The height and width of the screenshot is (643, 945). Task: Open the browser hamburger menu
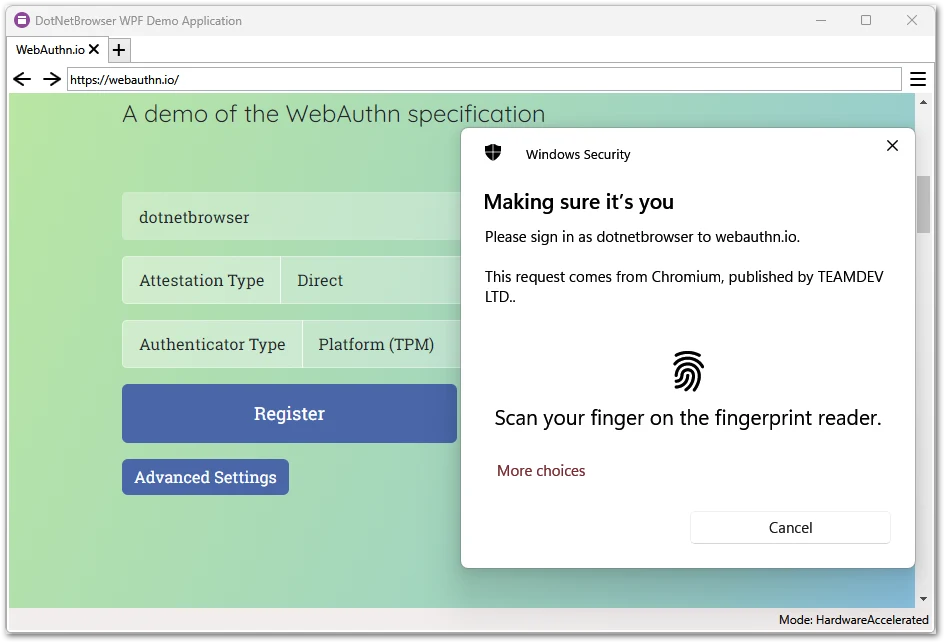918,79
